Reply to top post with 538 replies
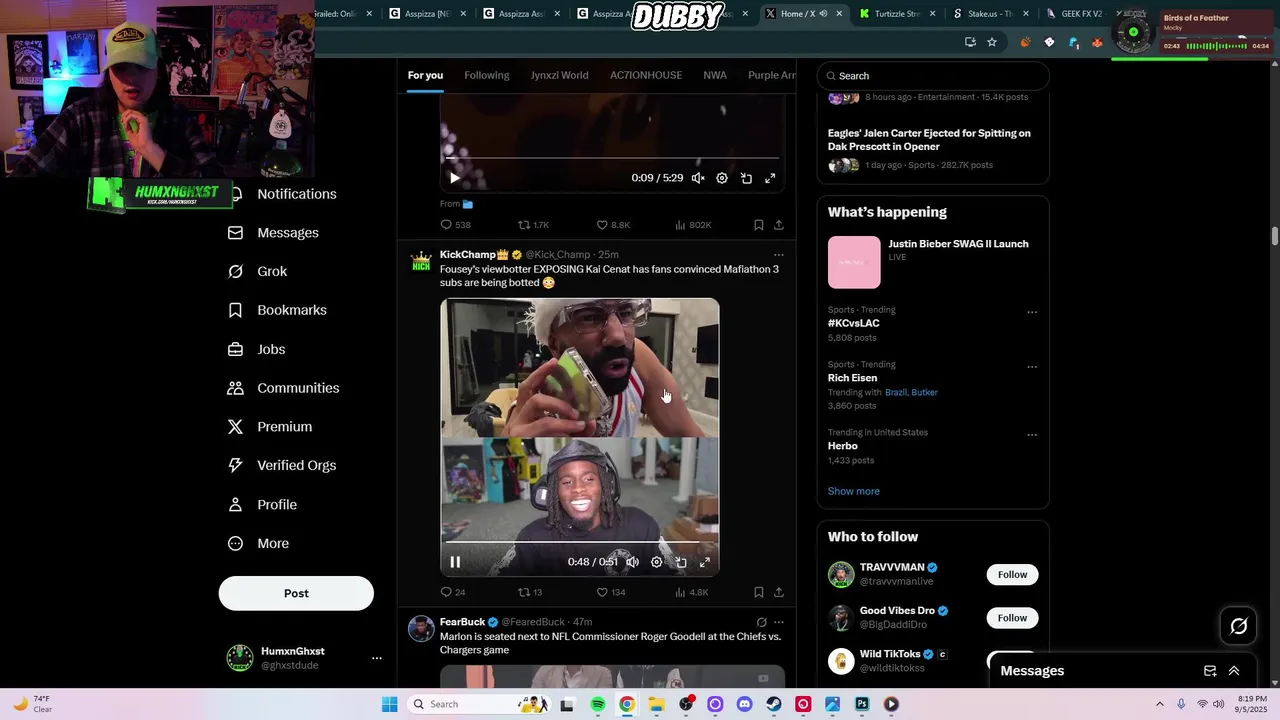This screenshot has width=1280, height=720. tap(455, 225)
